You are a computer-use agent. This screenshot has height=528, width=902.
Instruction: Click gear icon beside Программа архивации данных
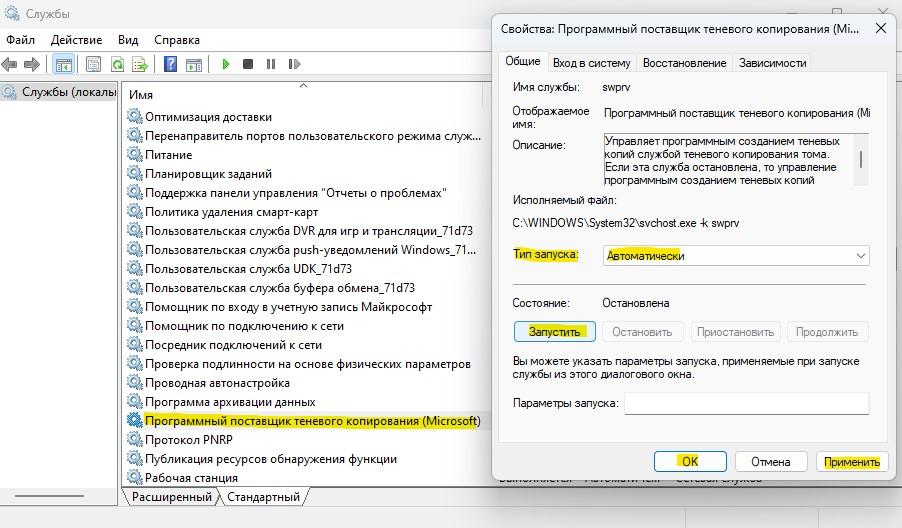coord(135,401)
